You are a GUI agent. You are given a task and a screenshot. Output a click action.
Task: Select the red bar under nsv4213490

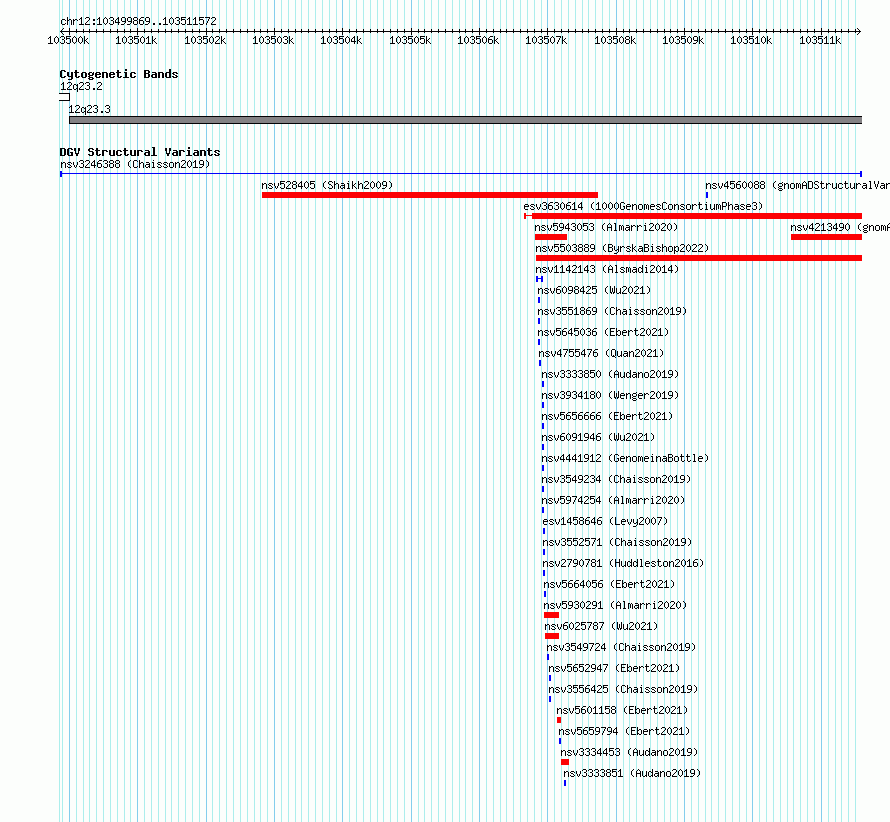[x=826, y=237]
